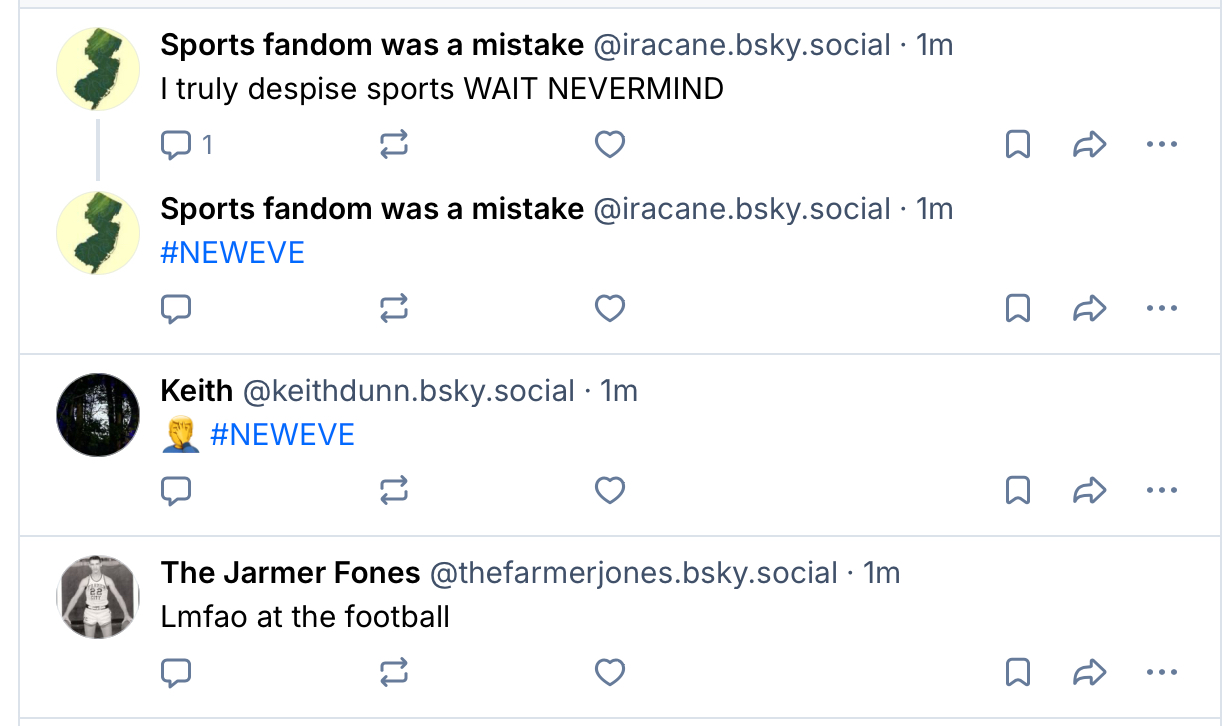
Task: Open Keith's dark forest avatar
Action: click(97, 415)
